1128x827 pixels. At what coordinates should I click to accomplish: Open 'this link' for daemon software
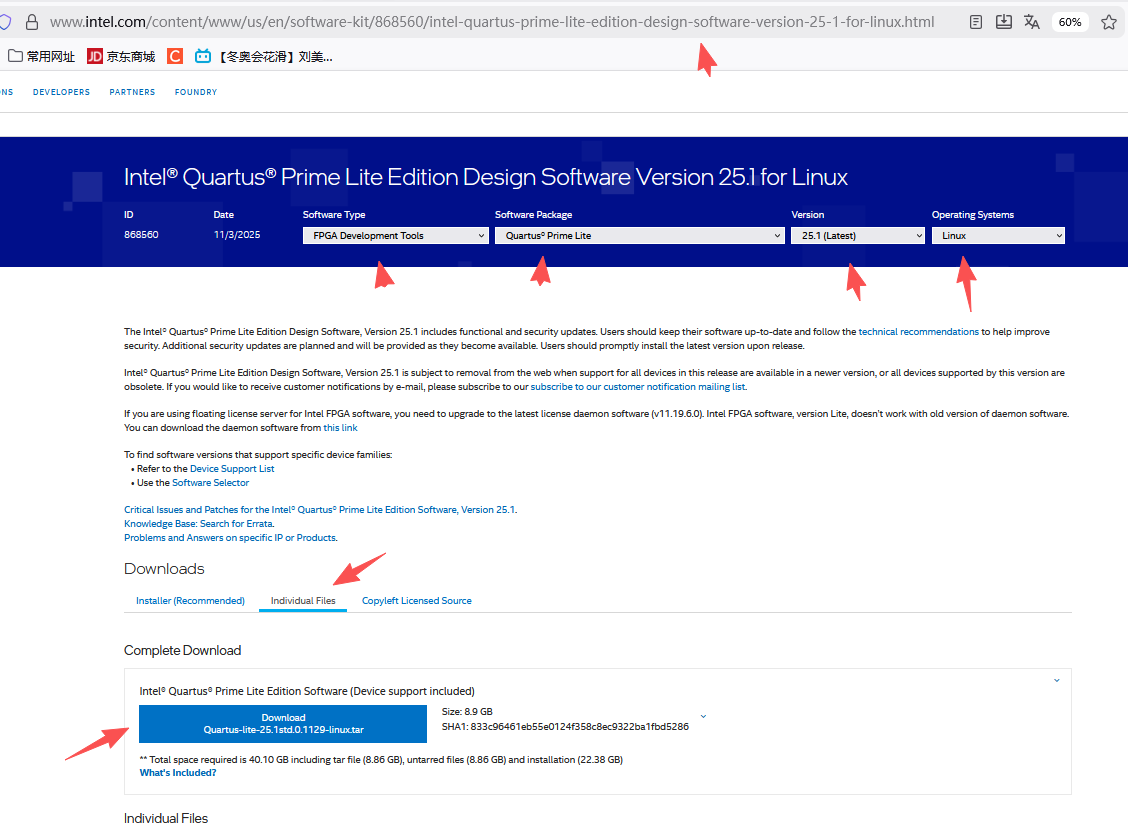pos(340,428)
